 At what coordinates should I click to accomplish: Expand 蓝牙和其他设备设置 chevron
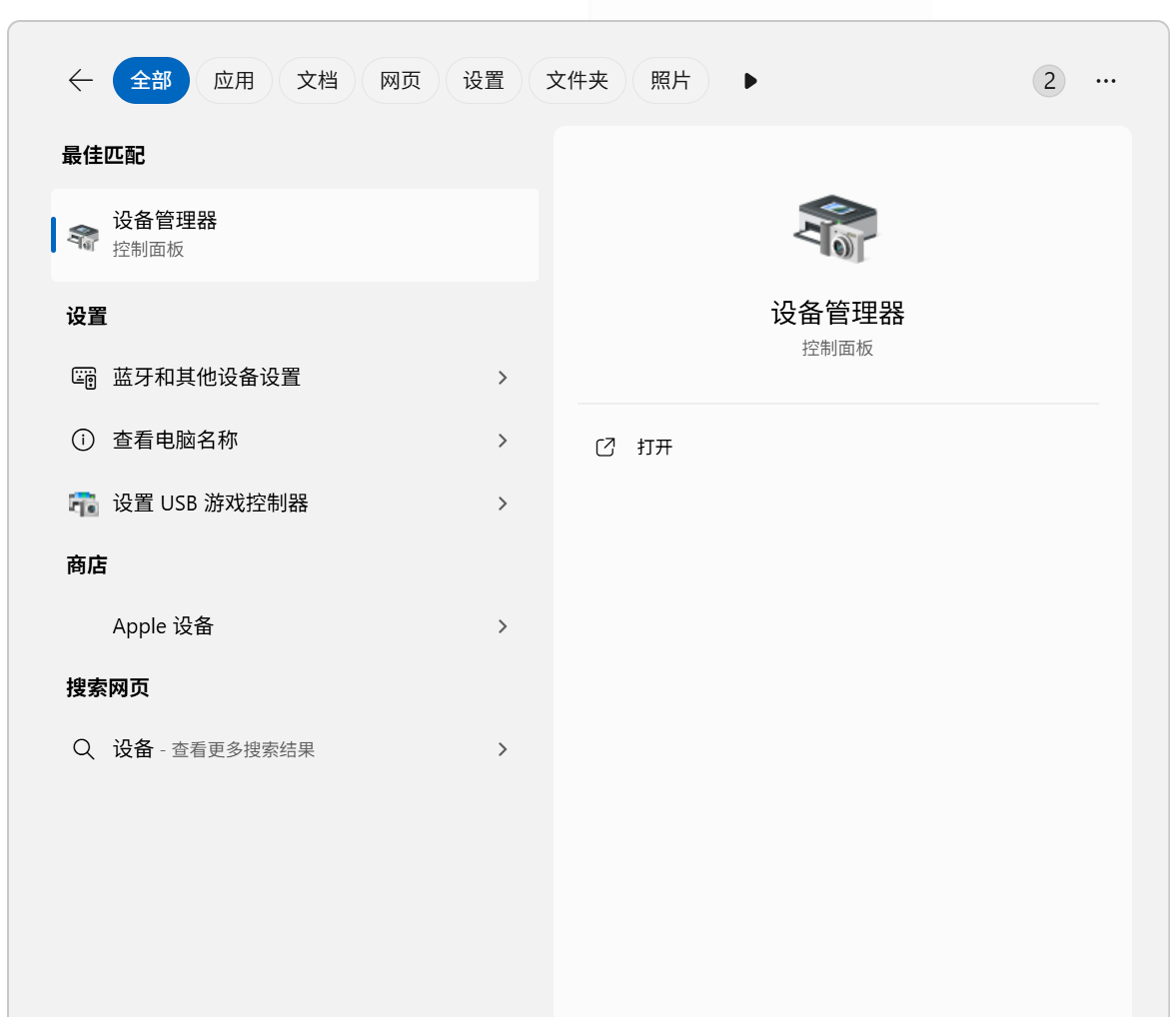point(504,378)
